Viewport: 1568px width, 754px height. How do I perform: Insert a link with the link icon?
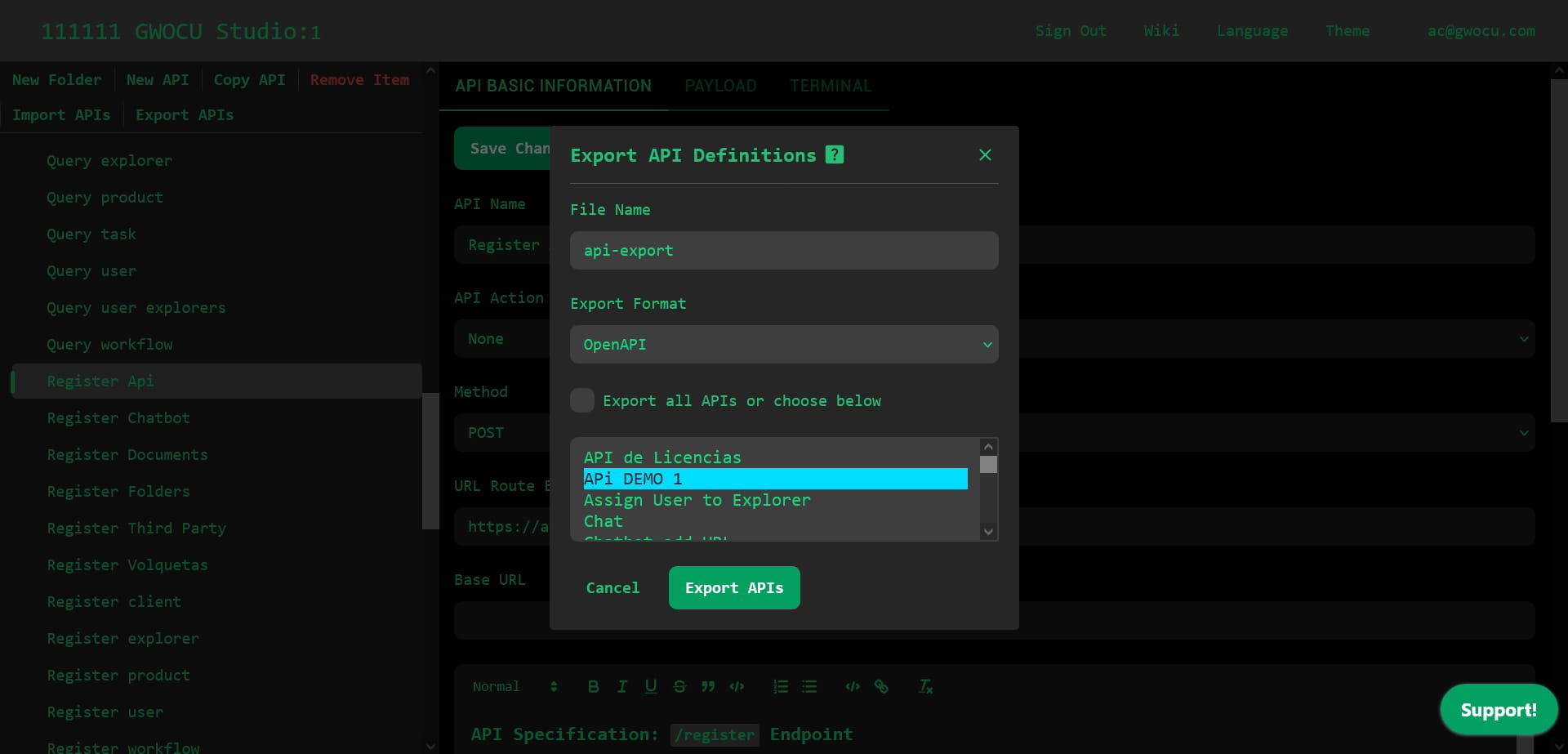pyautogui.click(x=881, y=686)
